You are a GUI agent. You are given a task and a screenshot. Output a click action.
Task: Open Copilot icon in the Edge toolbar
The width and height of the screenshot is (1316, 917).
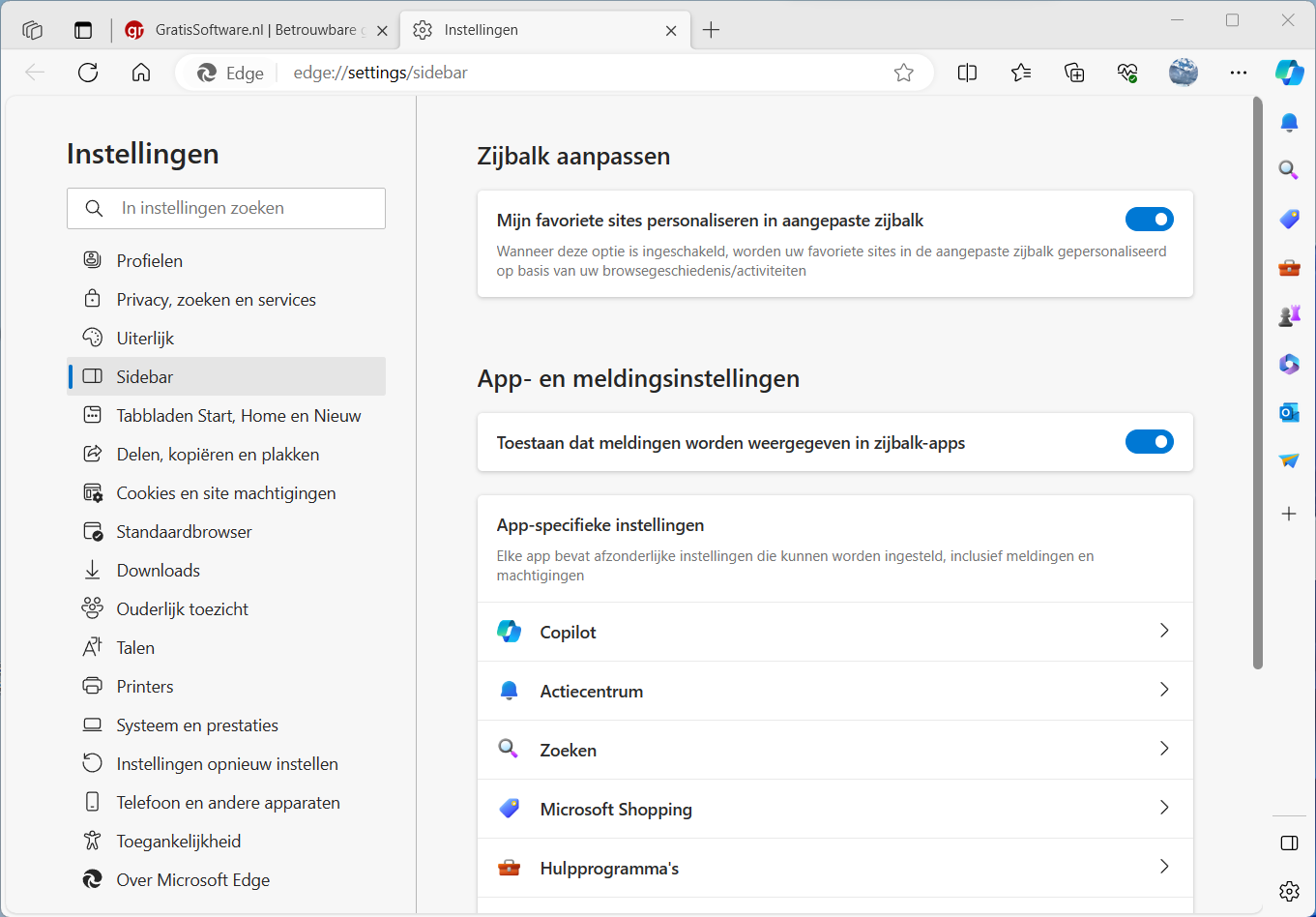click(x=1289, y=73)
